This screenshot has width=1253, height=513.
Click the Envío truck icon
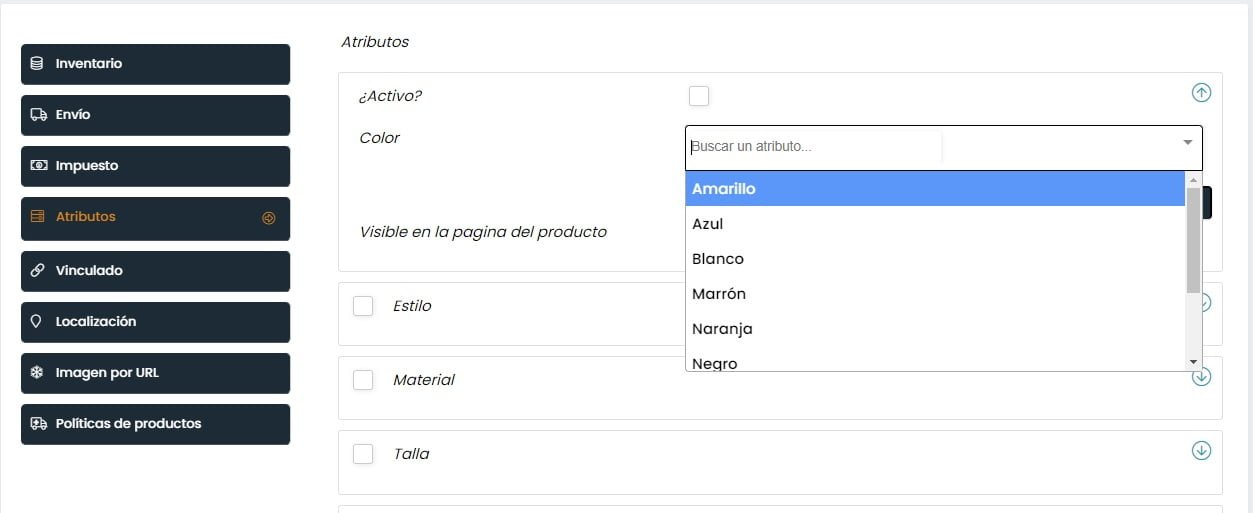(38, 115)
